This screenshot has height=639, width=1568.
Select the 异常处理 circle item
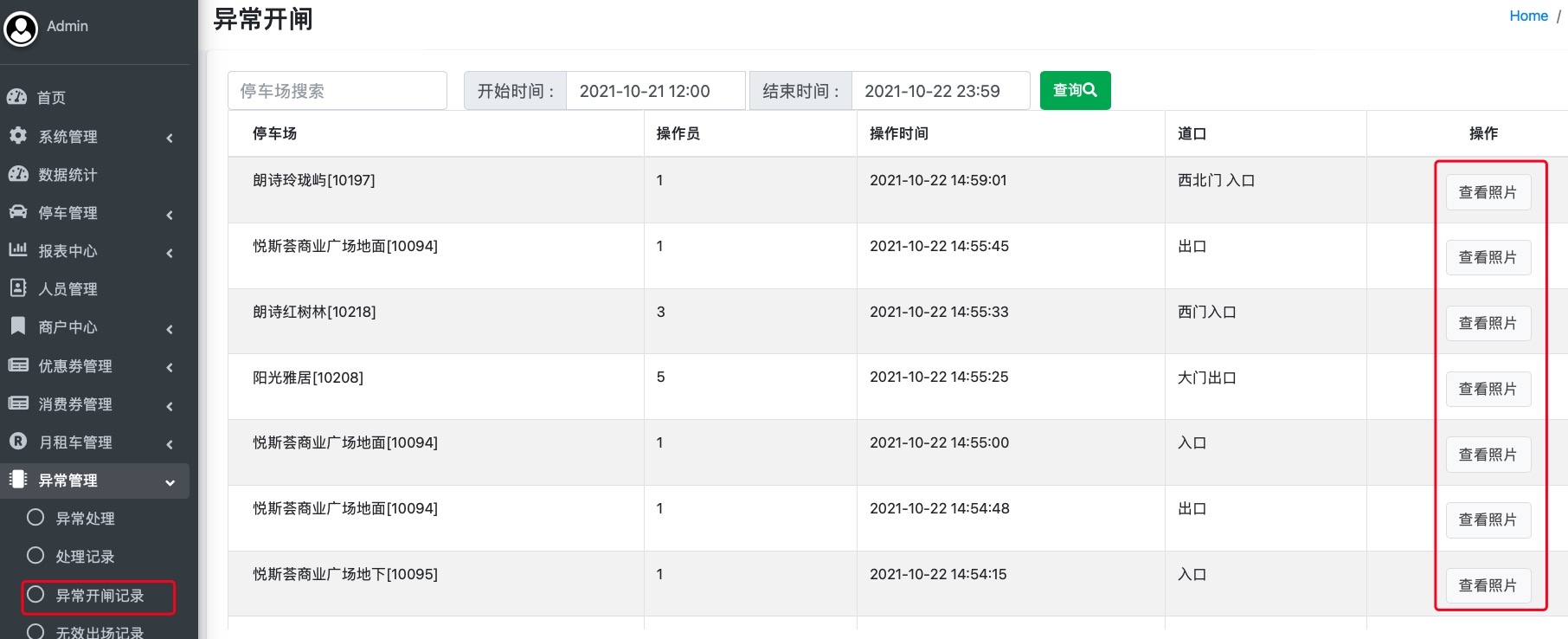coord(35,518)
